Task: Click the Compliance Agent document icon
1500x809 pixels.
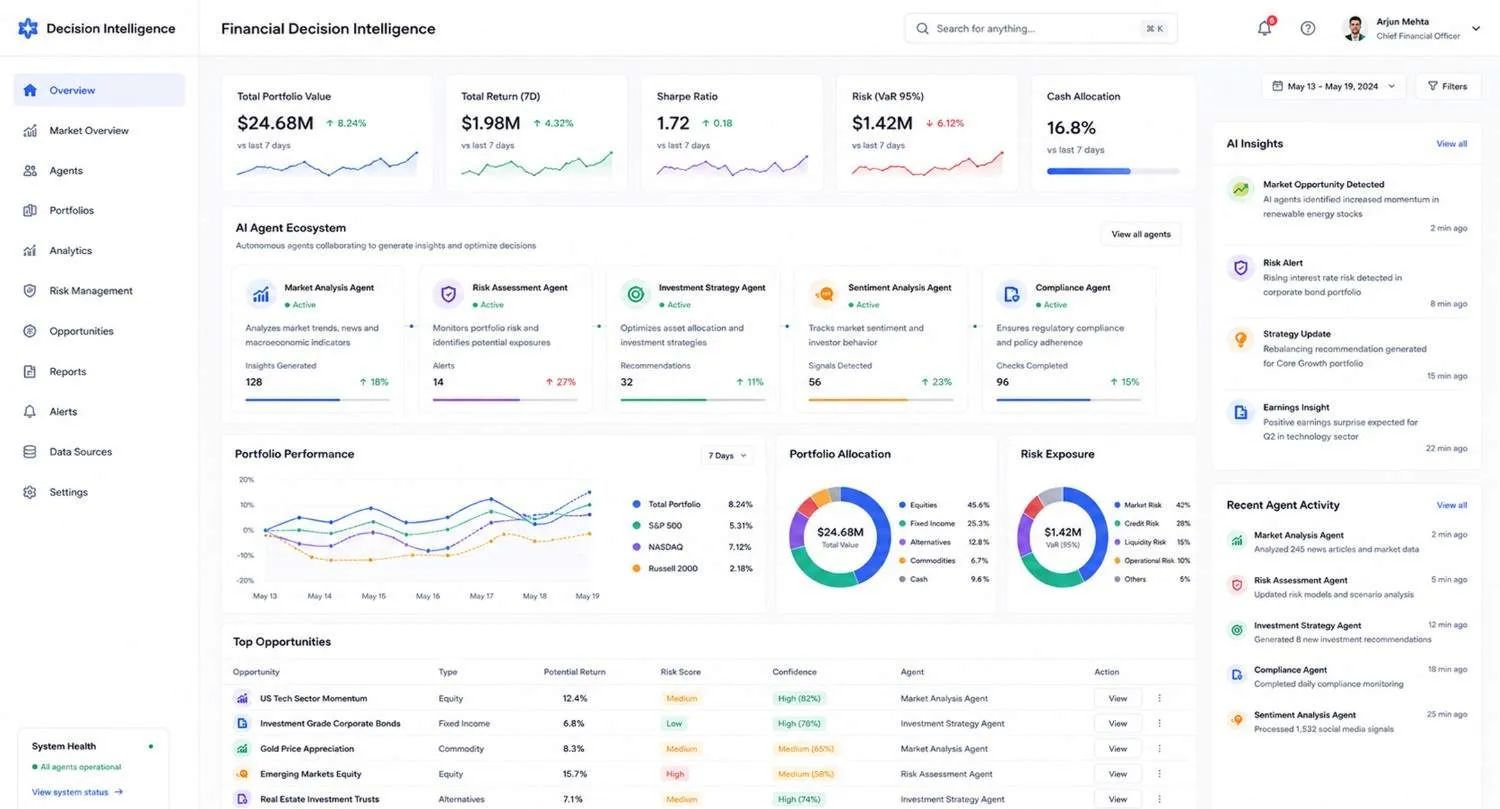Action: coord(1012,294)
